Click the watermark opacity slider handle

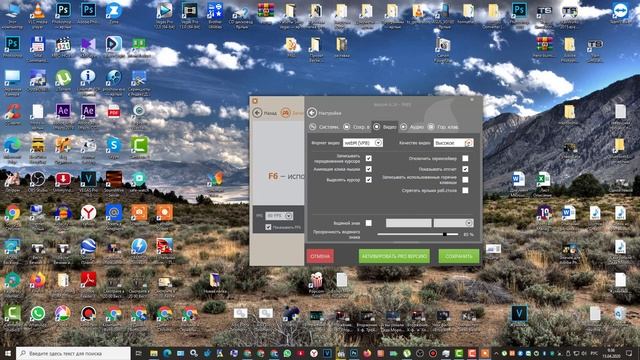tap(445, 234)
